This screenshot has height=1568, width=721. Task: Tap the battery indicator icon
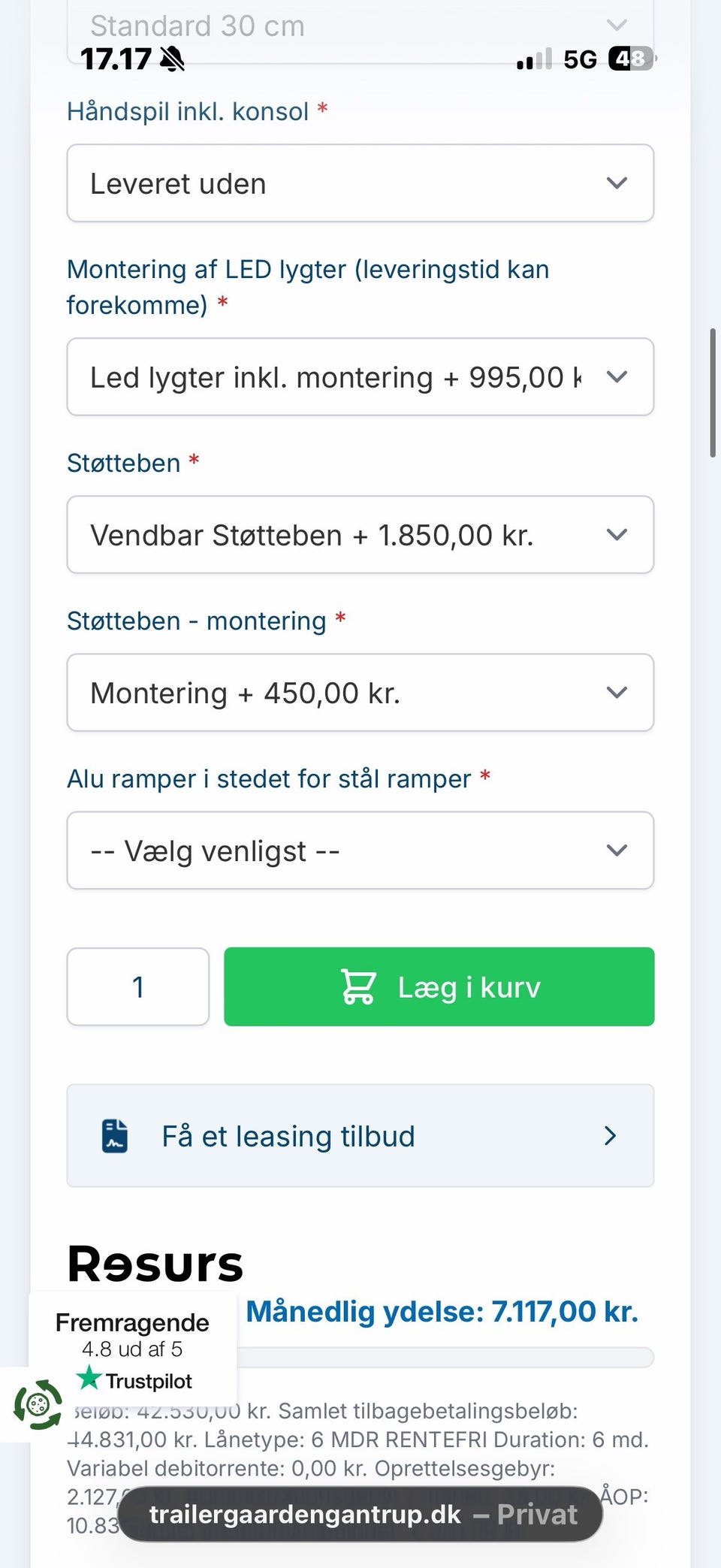coord(630,59)
